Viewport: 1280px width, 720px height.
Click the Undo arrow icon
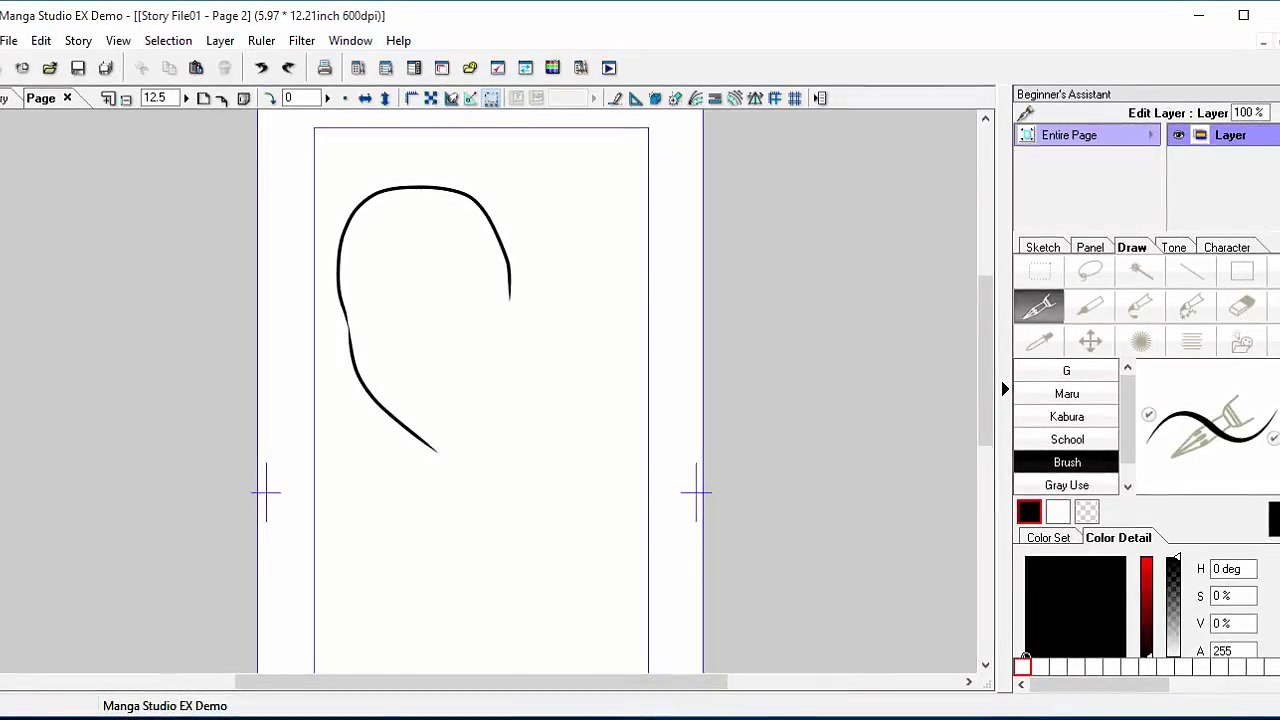tap(261, 68)
